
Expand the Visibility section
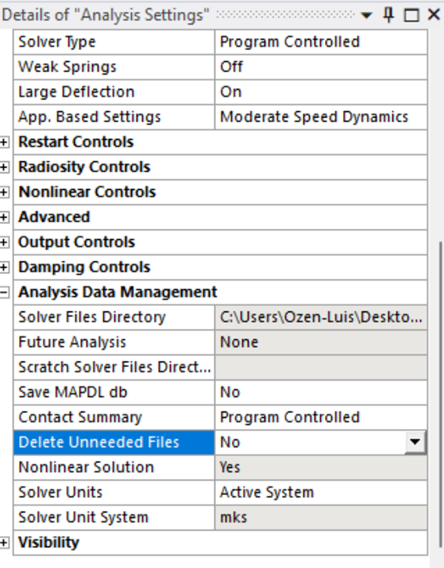[x=4, y=542]
